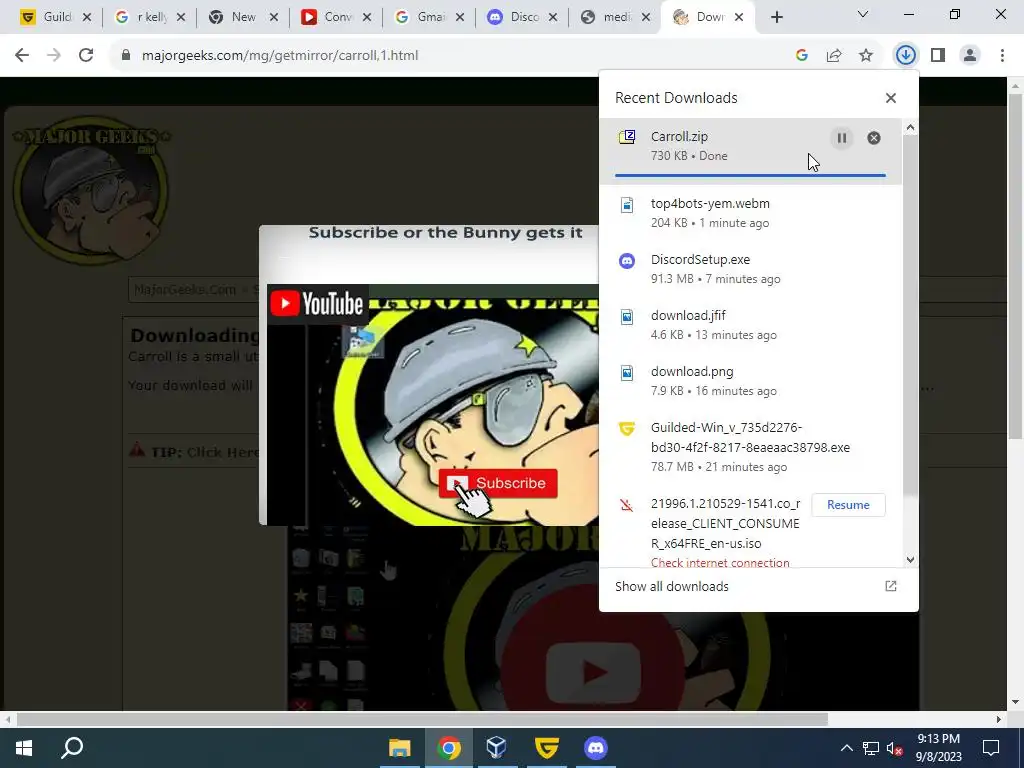The image size is (1024, 768).
Task: View site security lock info
Action: tap(126, 56)
